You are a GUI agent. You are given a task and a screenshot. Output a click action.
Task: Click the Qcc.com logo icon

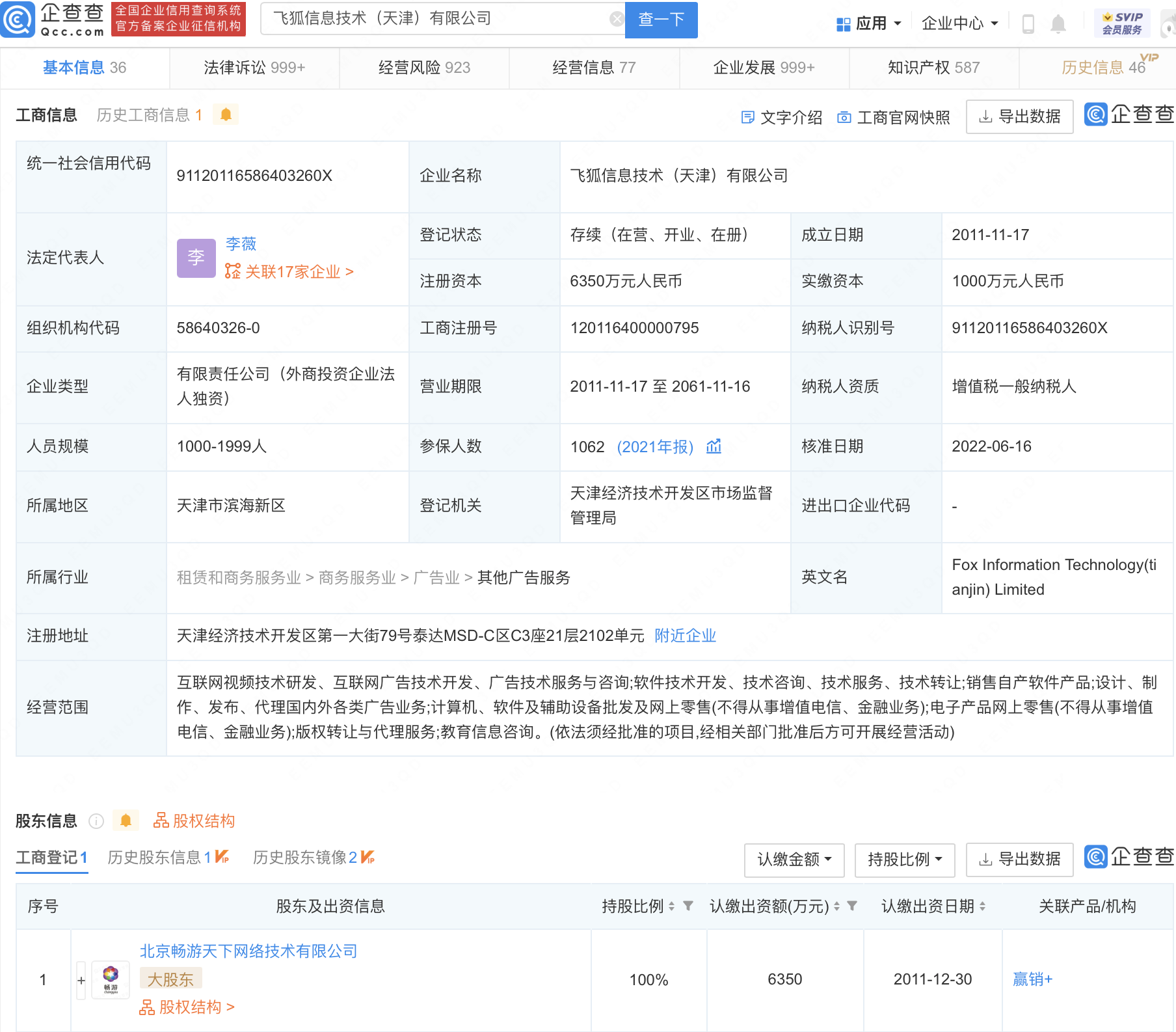(x=18, y=20)
